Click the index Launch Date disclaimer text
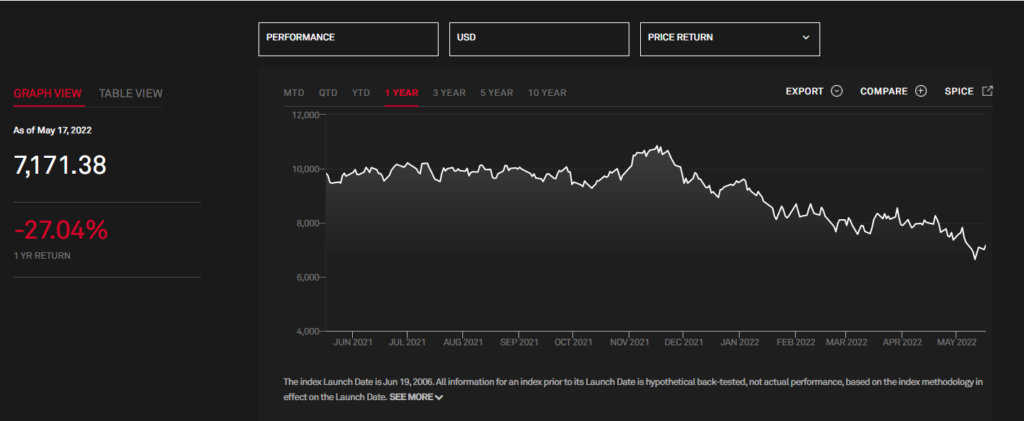This screenshot has width=1024, height=421. 633,390
